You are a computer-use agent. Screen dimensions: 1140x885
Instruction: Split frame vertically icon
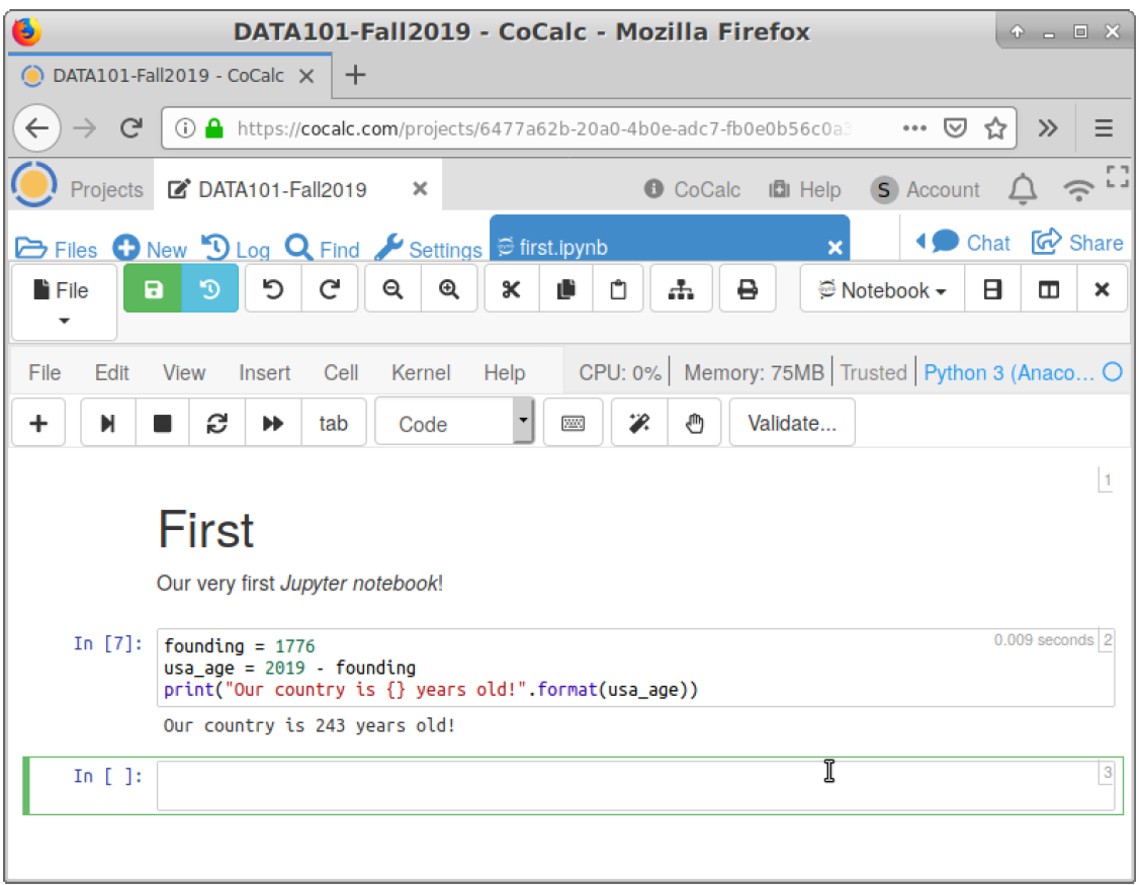[x=1048, y=289]
